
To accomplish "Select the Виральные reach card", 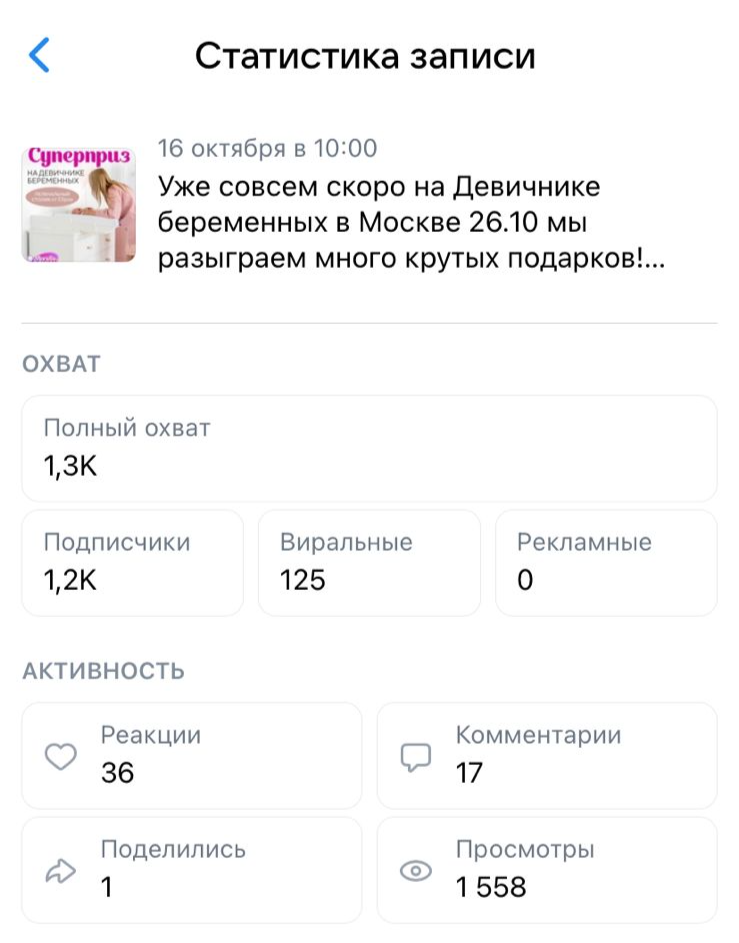I will (x=369, y=563).
